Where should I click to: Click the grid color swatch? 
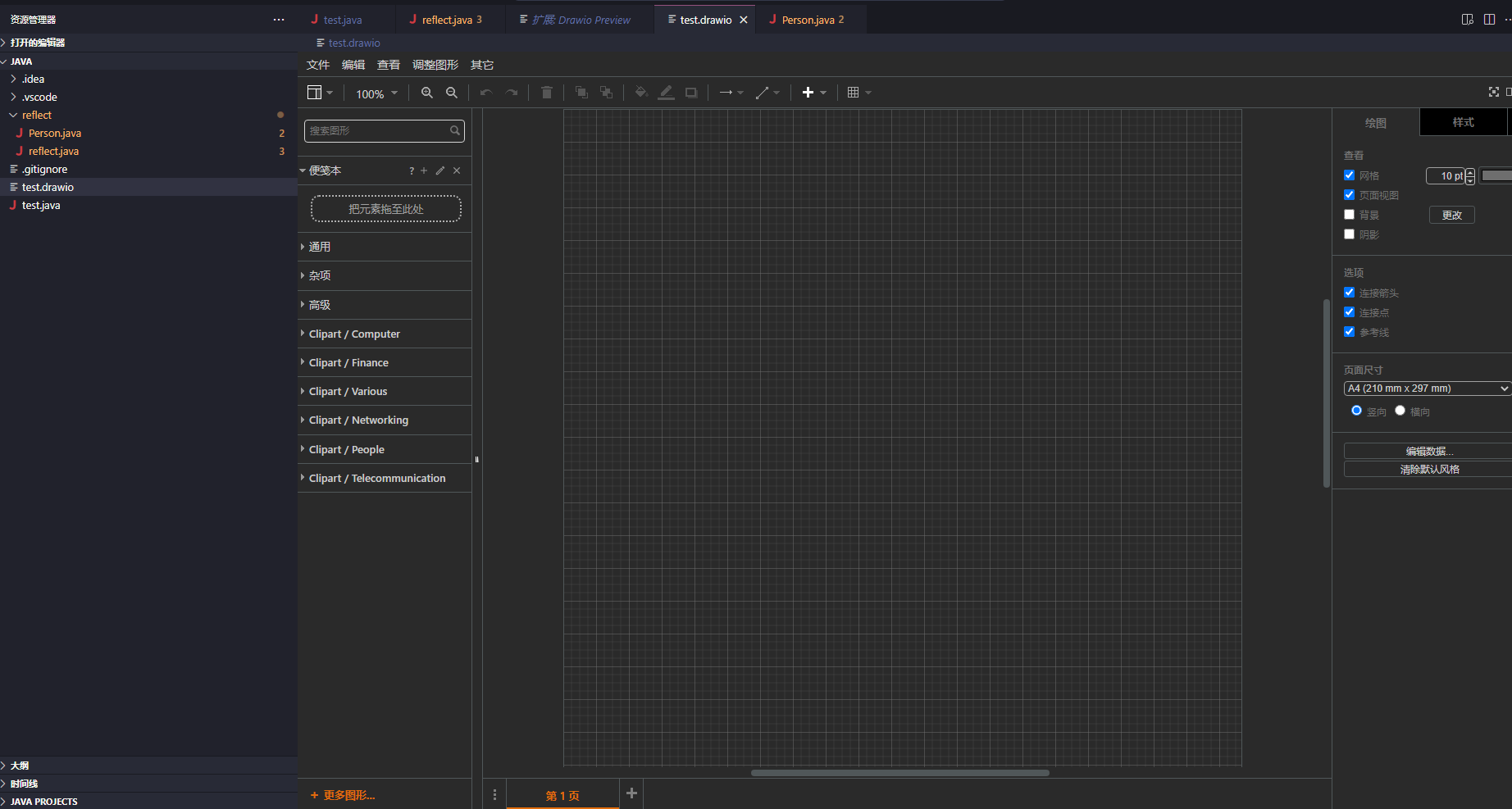tap(1496, 175)
